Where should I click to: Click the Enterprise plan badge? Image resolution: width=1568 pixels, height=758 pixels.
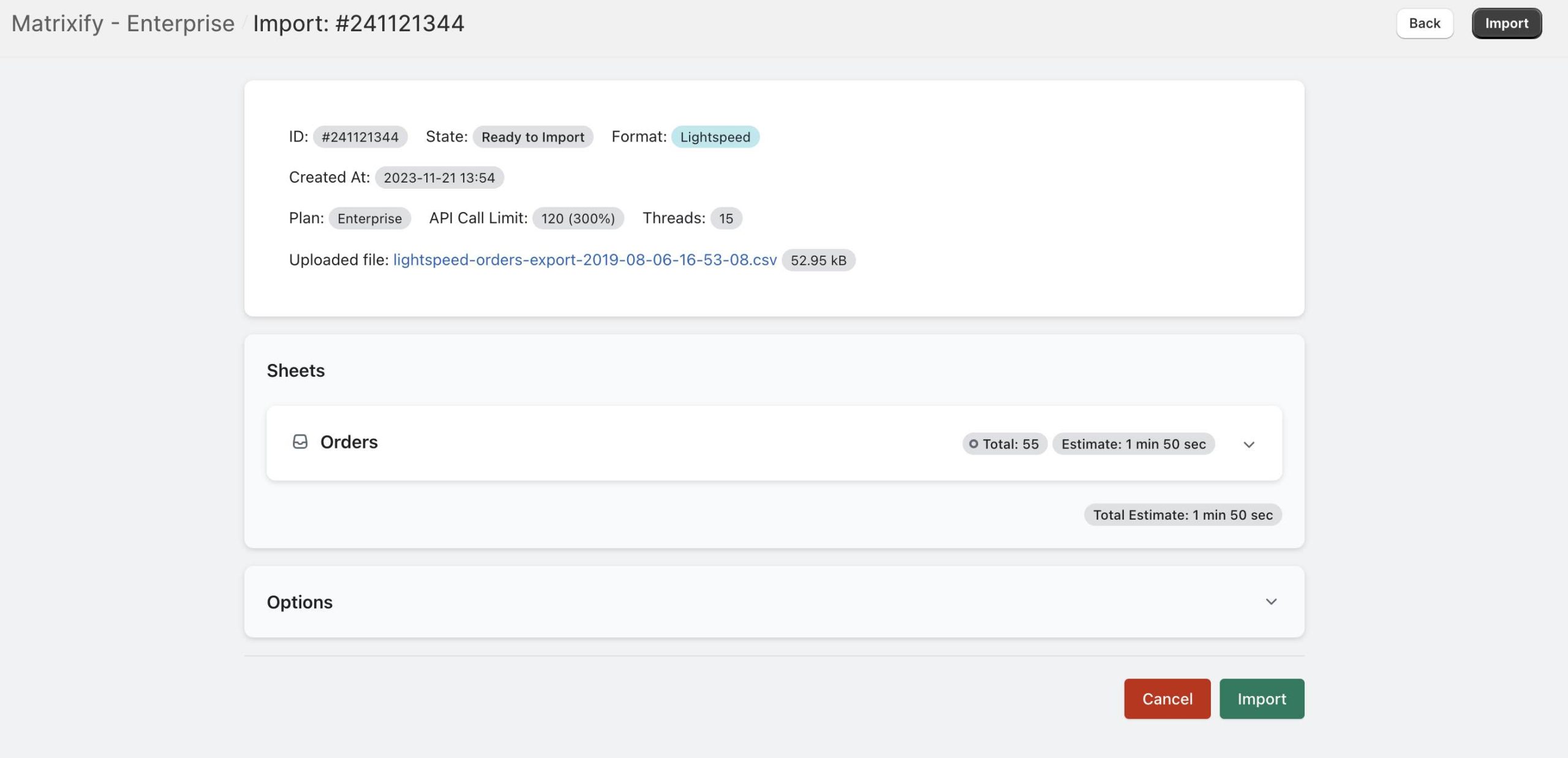click(x=369, y=218)
